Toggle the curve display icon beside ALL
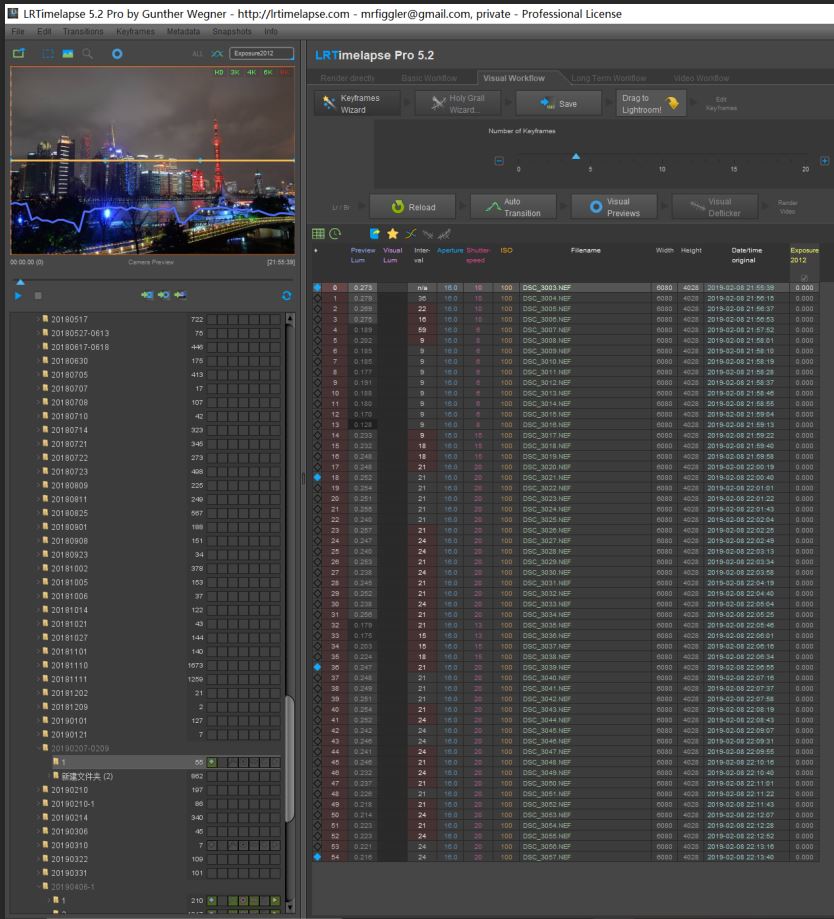Screen dimensions: 834x919 tap(217, 54)
